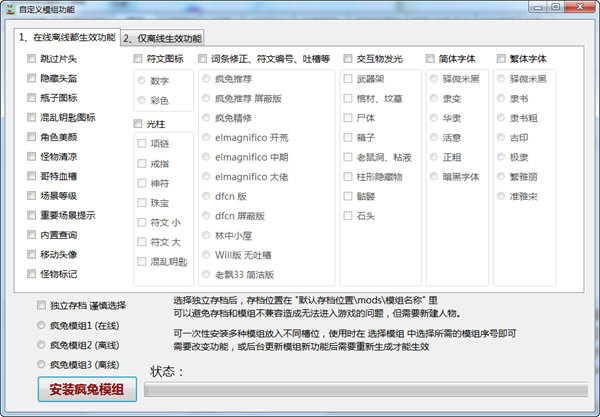
Task: Select elmagnifico 中期 option
Action: click(x=206, y=157)
